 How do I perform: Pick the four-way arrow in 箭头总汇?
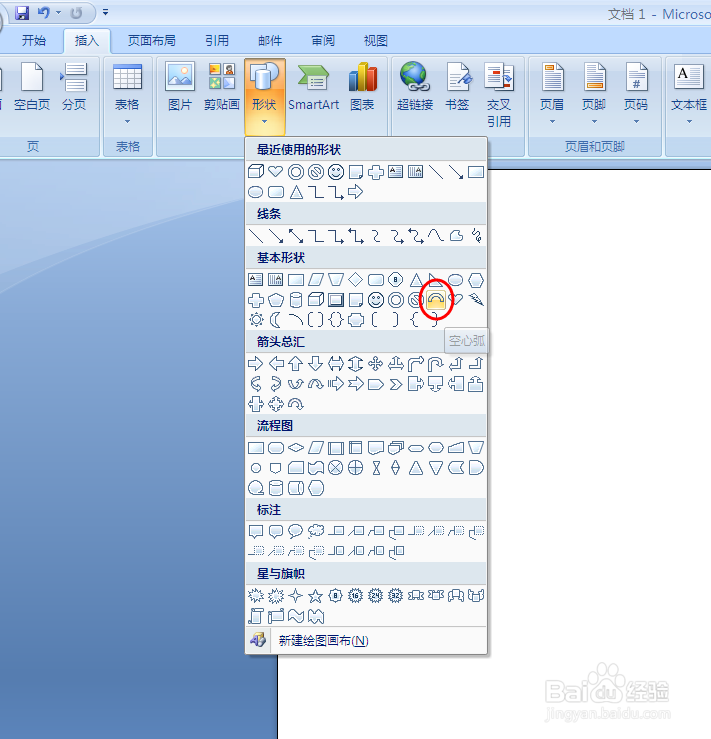(376, 363)
